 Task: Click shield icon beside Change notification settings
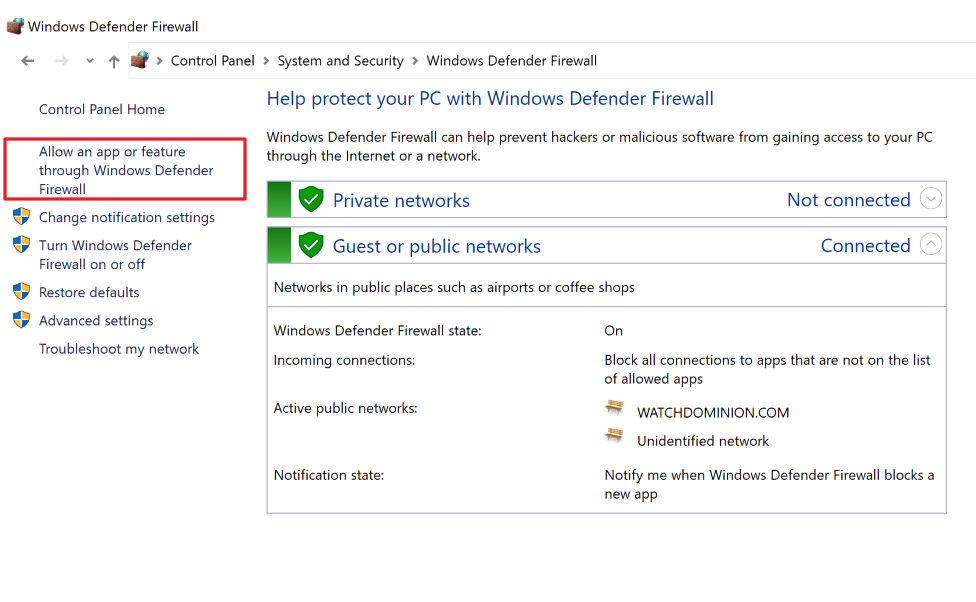[21, 217]
